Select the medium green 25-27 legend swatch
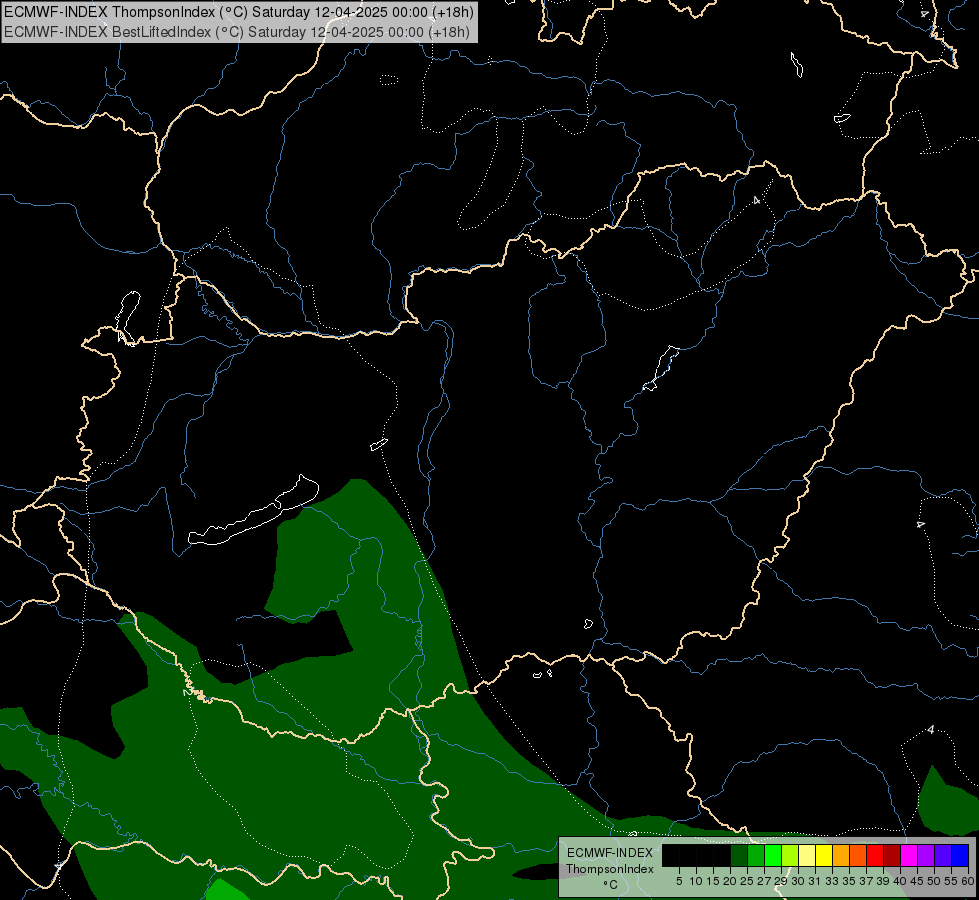Viewport: 979px width, 900px height. coord(756,855)
